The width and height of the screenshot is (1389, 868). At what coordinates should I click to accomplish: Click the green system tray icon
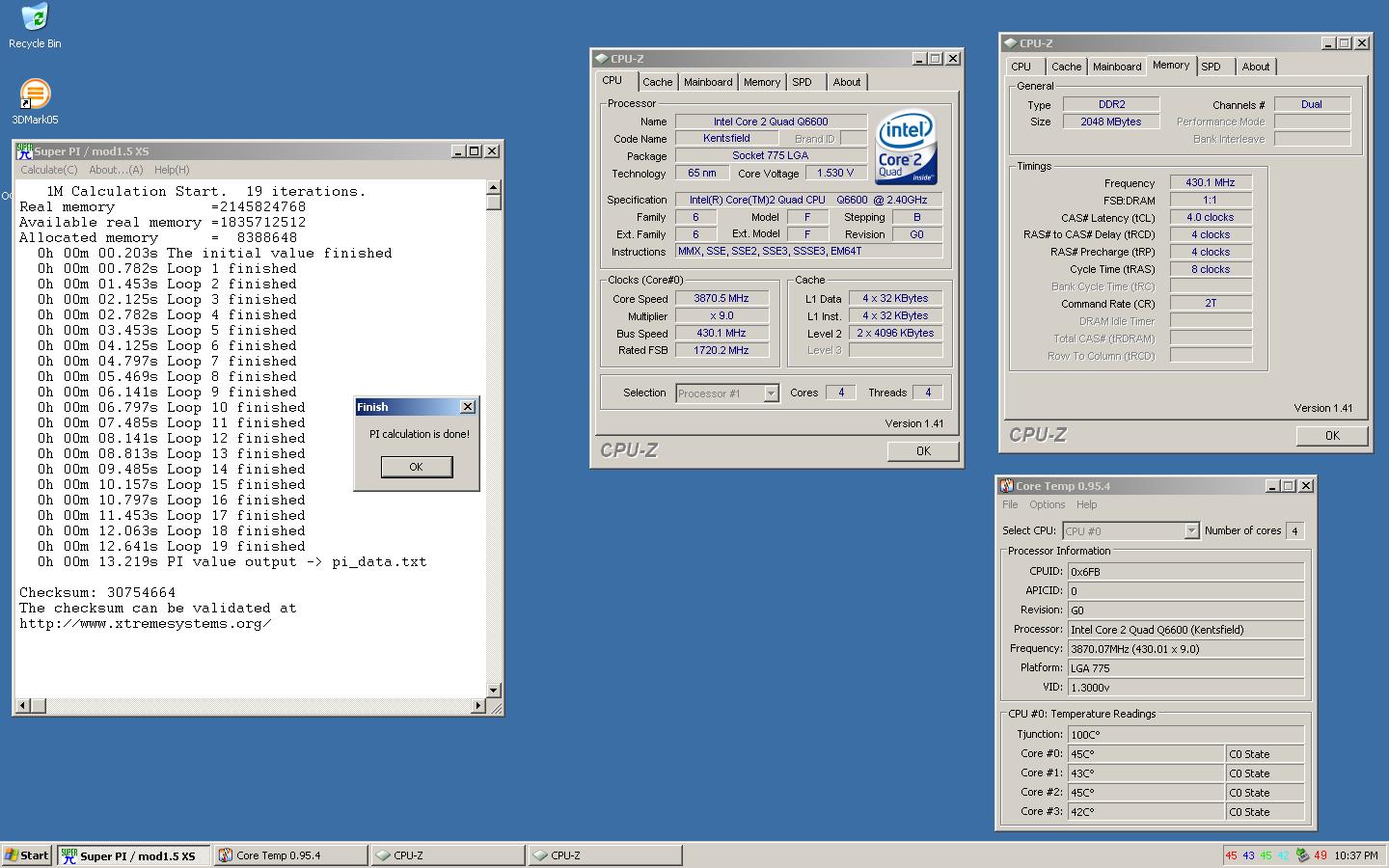tap(1302, 855)
